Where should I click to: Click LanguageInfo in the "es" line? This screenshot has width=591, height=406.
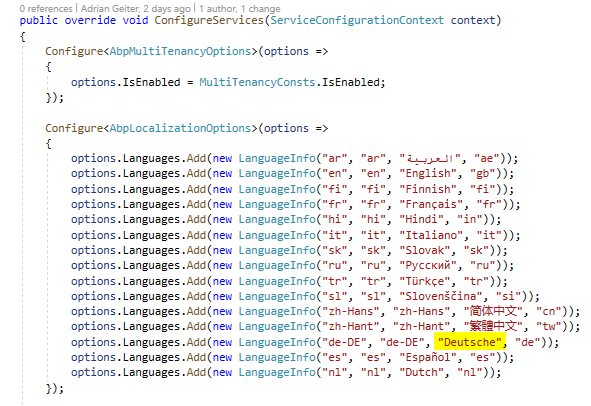(x=277, y=357)
